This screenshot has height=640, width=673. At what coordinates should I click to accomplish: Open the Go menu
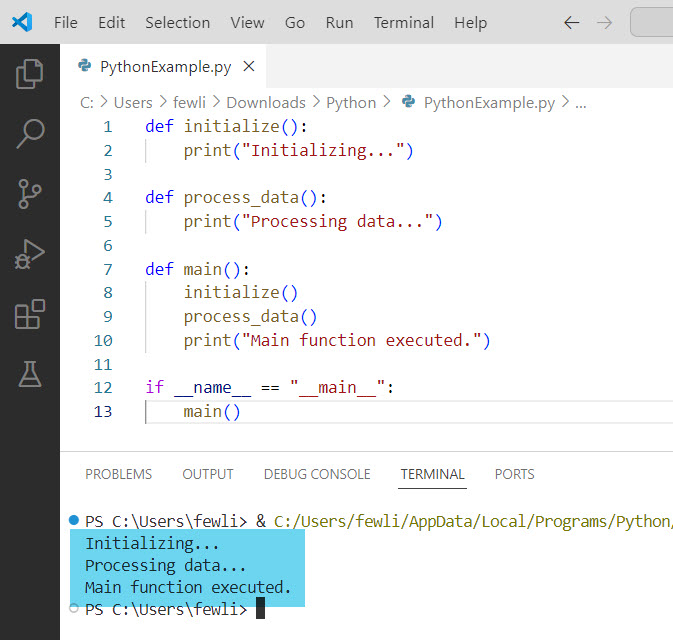pos(295,23)
